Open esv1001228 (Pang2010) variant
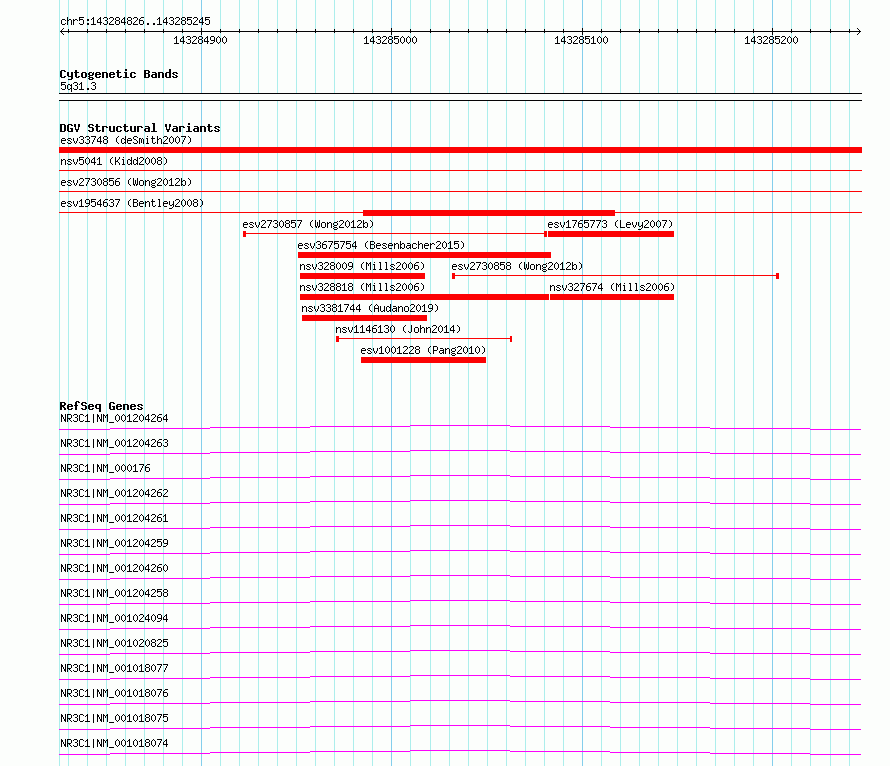 [423, 350]
